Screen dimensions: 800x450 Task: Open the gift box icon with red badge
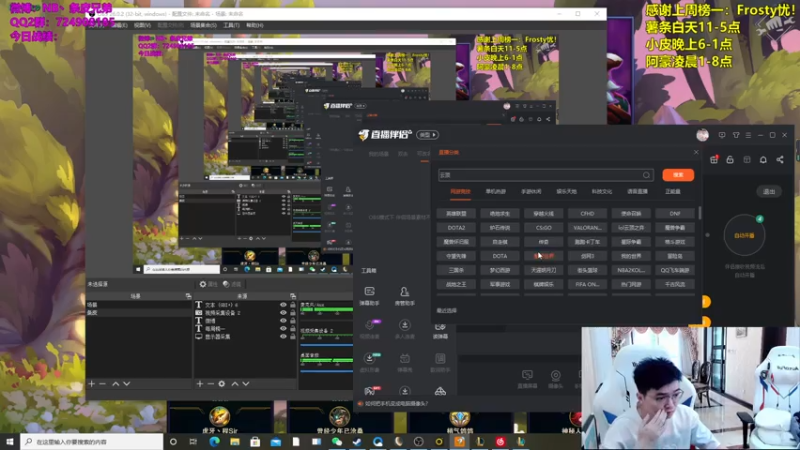coord(714,160)
